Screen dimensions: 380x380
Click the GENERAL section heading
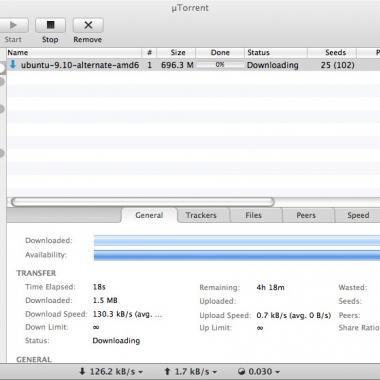(x=34, y=359)
